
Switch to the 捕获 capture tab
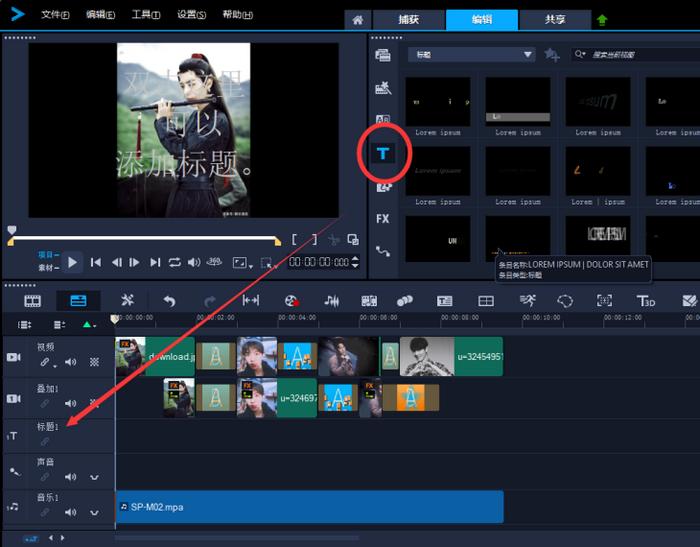(x=408, y=19)
